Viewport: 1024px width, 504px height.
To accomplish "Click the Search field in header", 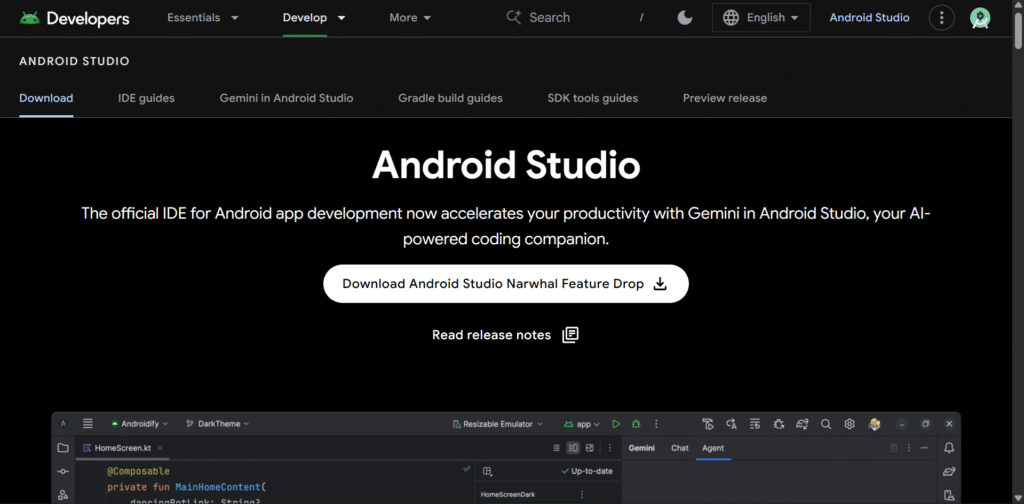I will click(x=575, y=18).
